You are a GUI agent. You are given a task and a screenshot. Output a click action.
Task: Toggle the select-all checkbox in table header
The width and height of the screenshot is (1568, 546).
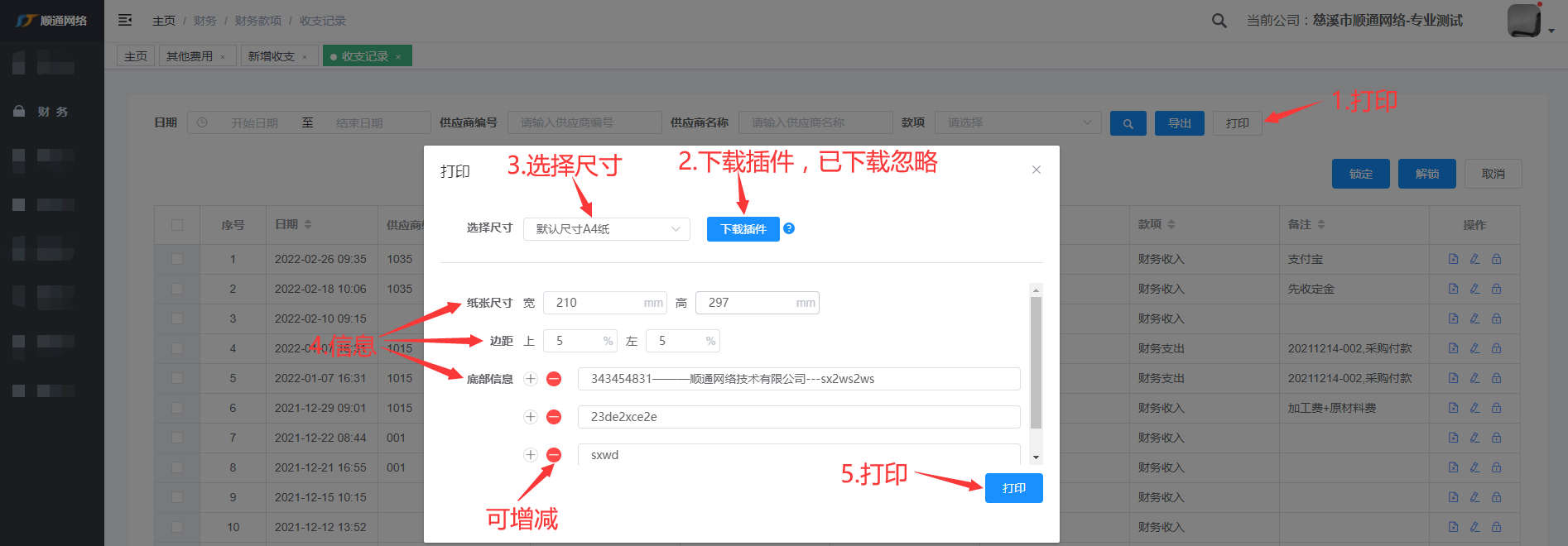[x=176, y=225]
